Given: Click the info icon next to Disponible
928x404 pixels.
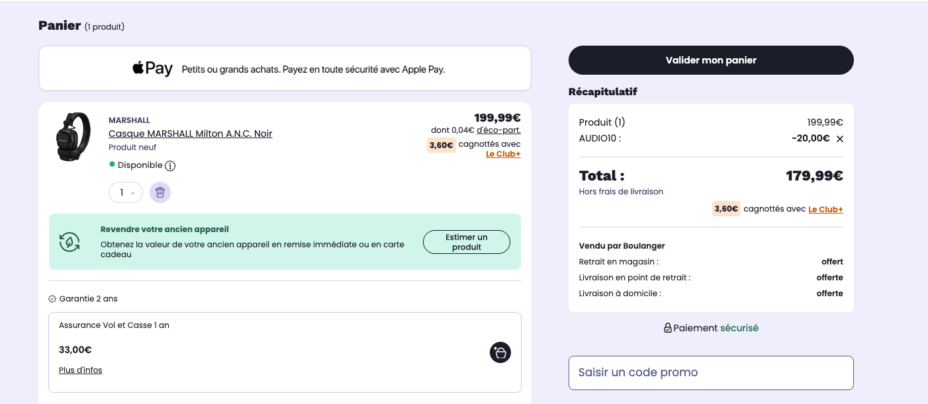Looking at the screenshot, I should click(170, 166).
